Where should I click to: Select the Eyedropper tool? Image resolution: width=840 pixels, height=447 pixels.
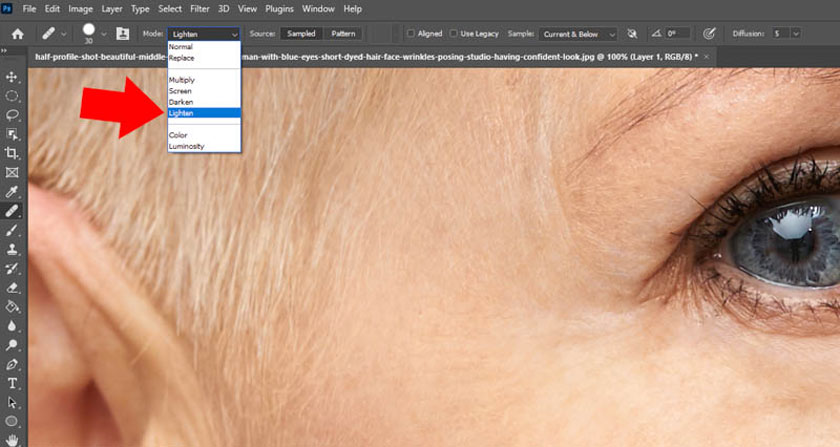tap(12, 191)
